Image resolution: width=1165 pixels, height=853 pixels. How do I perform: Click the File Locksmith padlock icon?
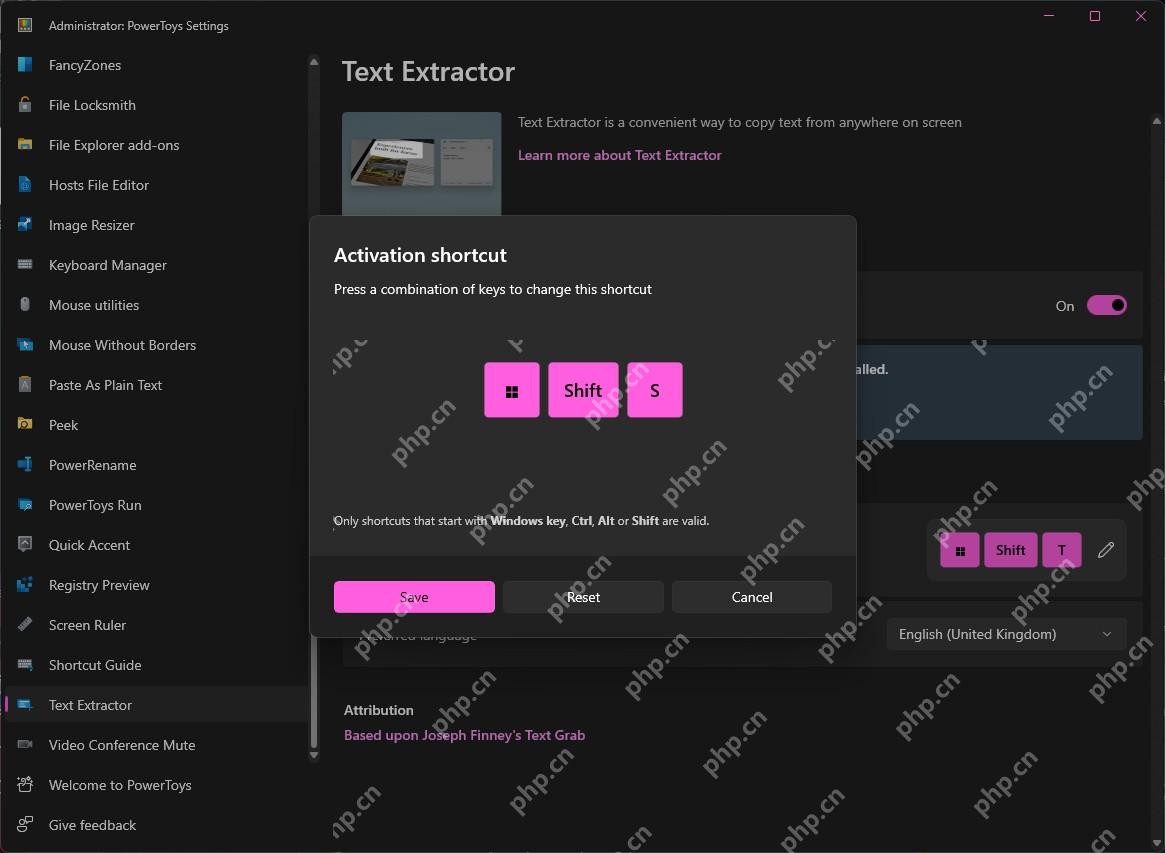(x=25, y=105)
